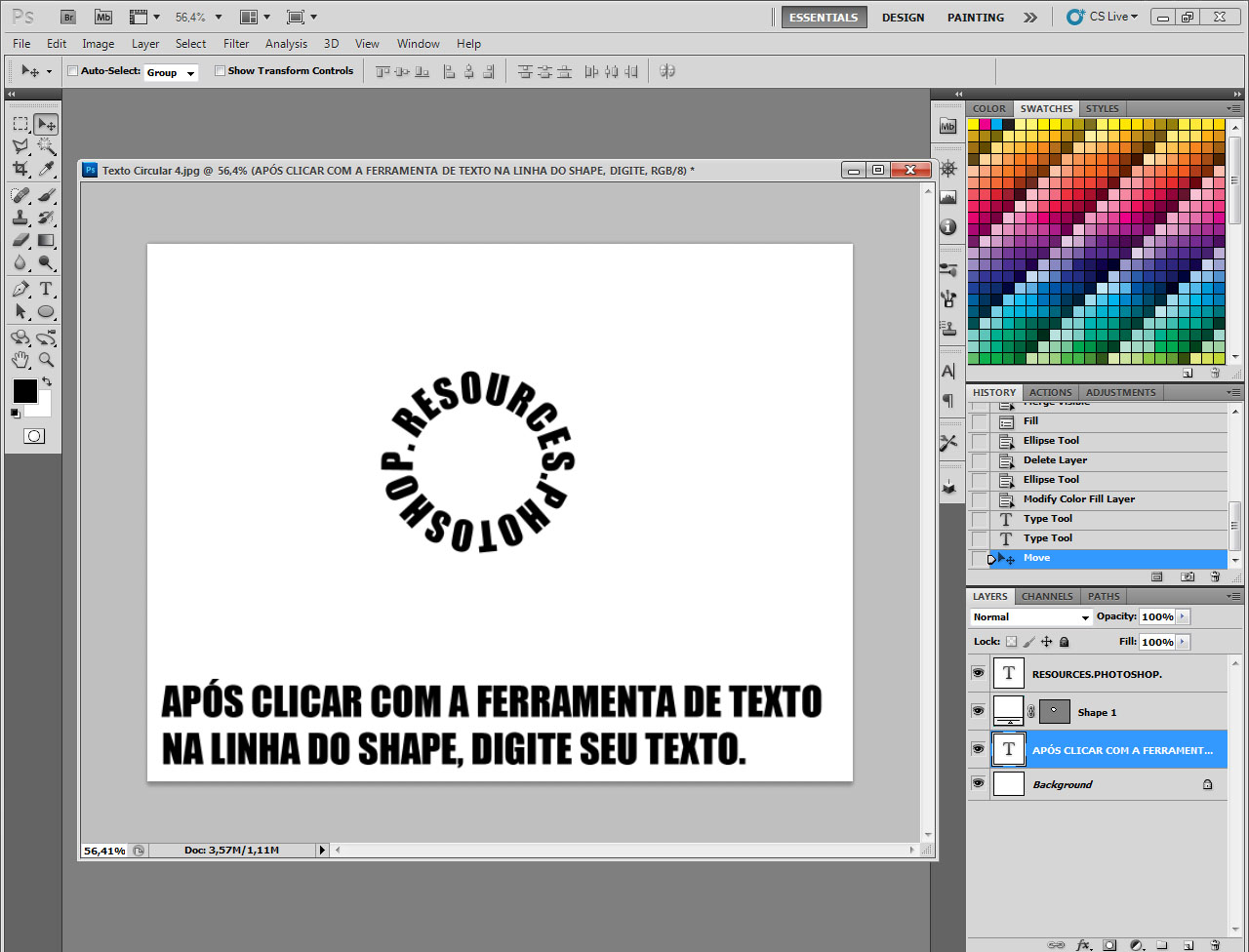This screenshot has width=1249, height=952.
Task: Enable the Auto-Select checkbox
Action: (72, 71)
